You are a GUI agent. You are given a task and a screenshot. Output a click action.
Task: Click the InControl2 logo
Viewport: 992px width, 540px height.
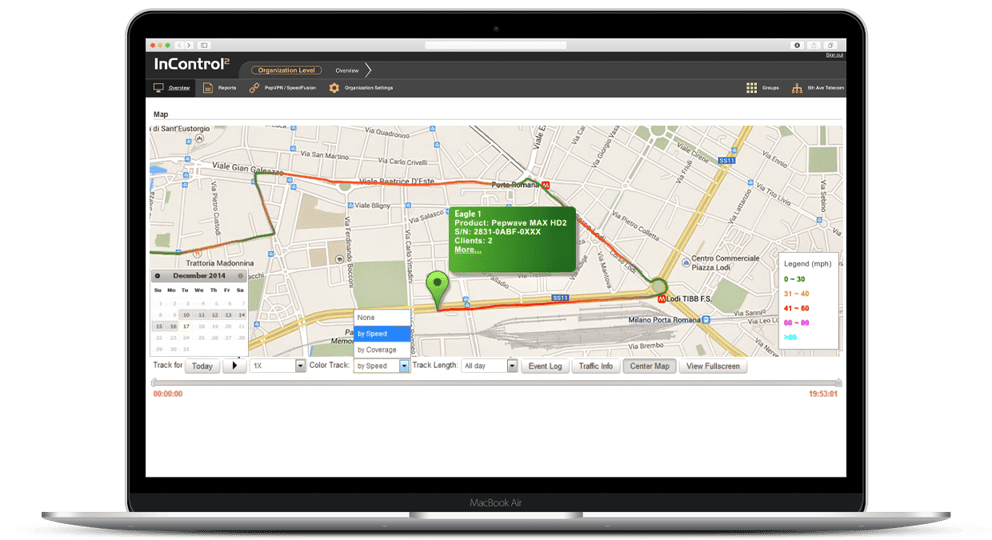[192, 64]
